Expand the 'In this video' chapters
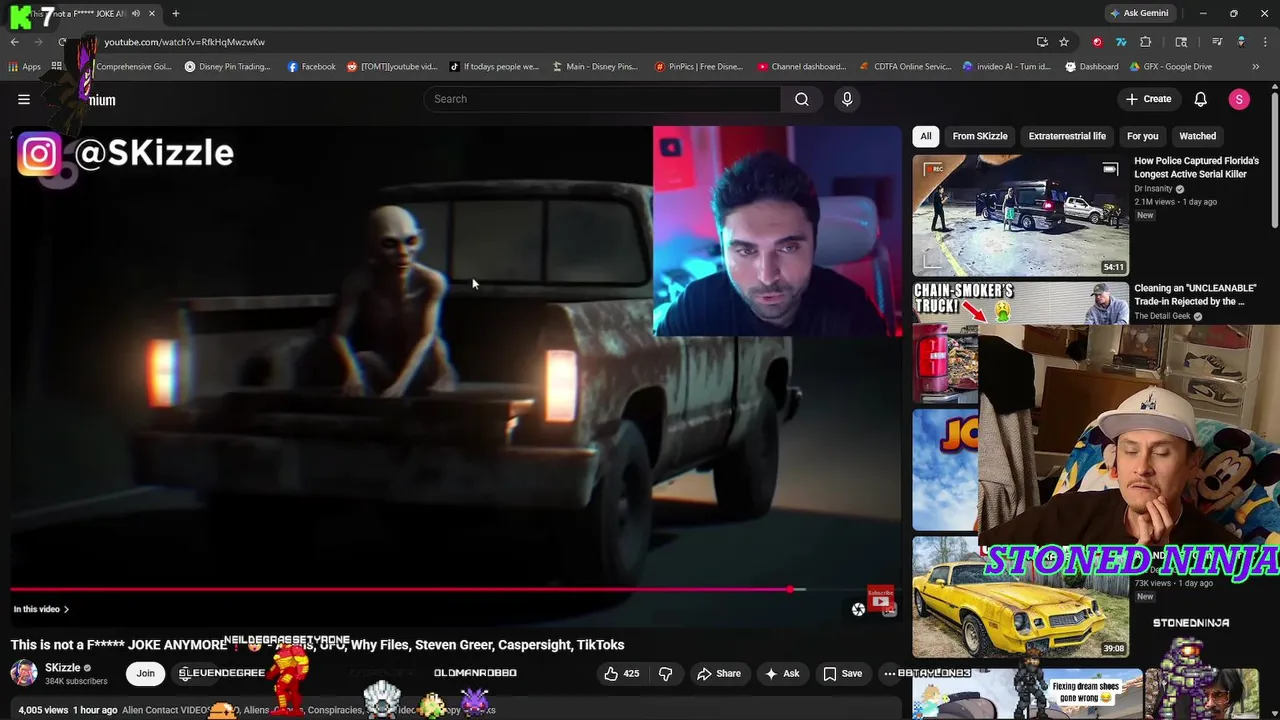Screen dimensions: 1280x720 pyautogui.click(x=41, y=609)
